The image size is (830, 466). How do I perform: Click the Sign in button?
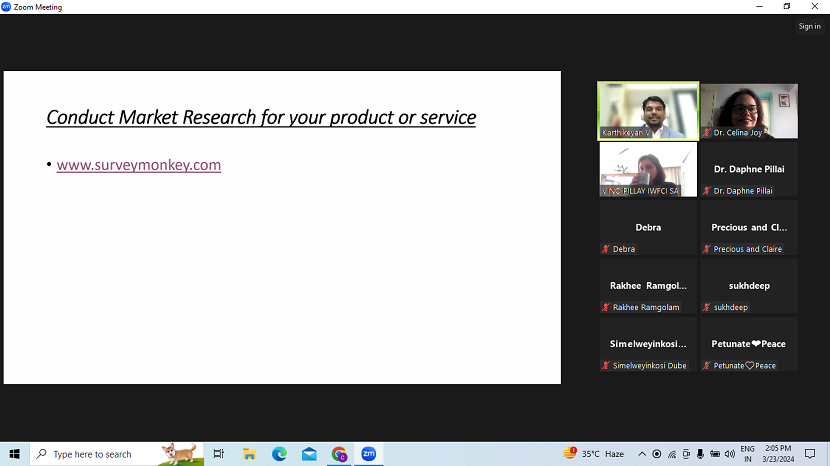coord(809,27)
